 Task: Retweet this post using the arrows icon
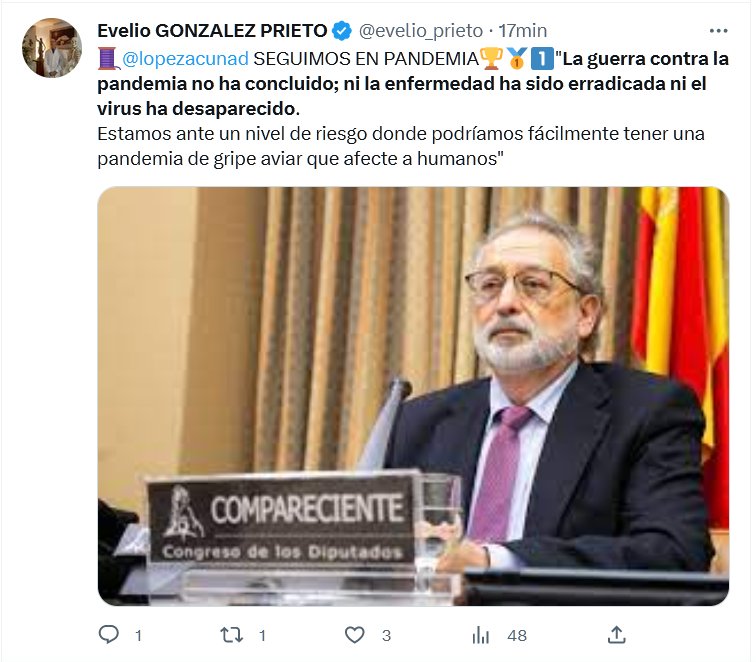(x=231, y=635)
